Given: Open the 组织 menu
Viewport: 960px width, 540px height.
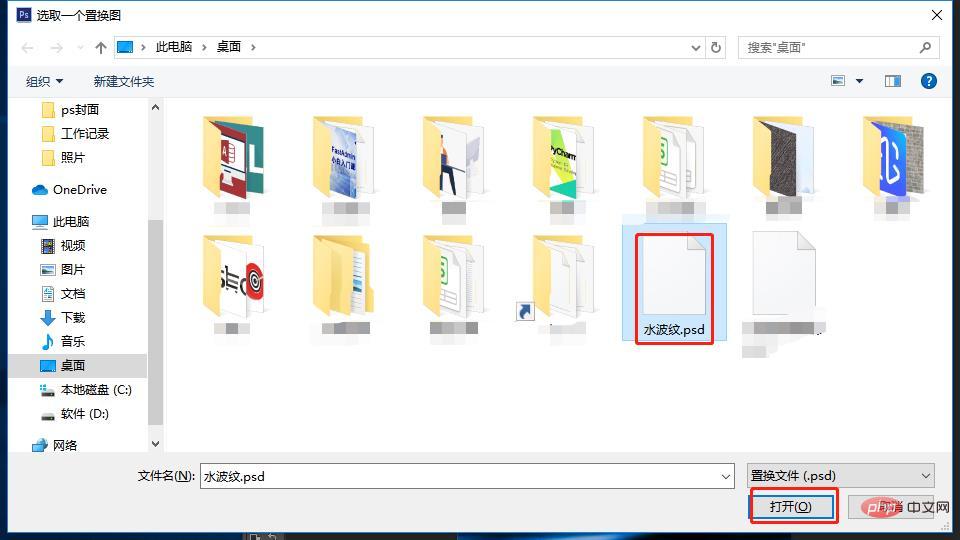Looking at the screenshot, I should coord(44,81).
